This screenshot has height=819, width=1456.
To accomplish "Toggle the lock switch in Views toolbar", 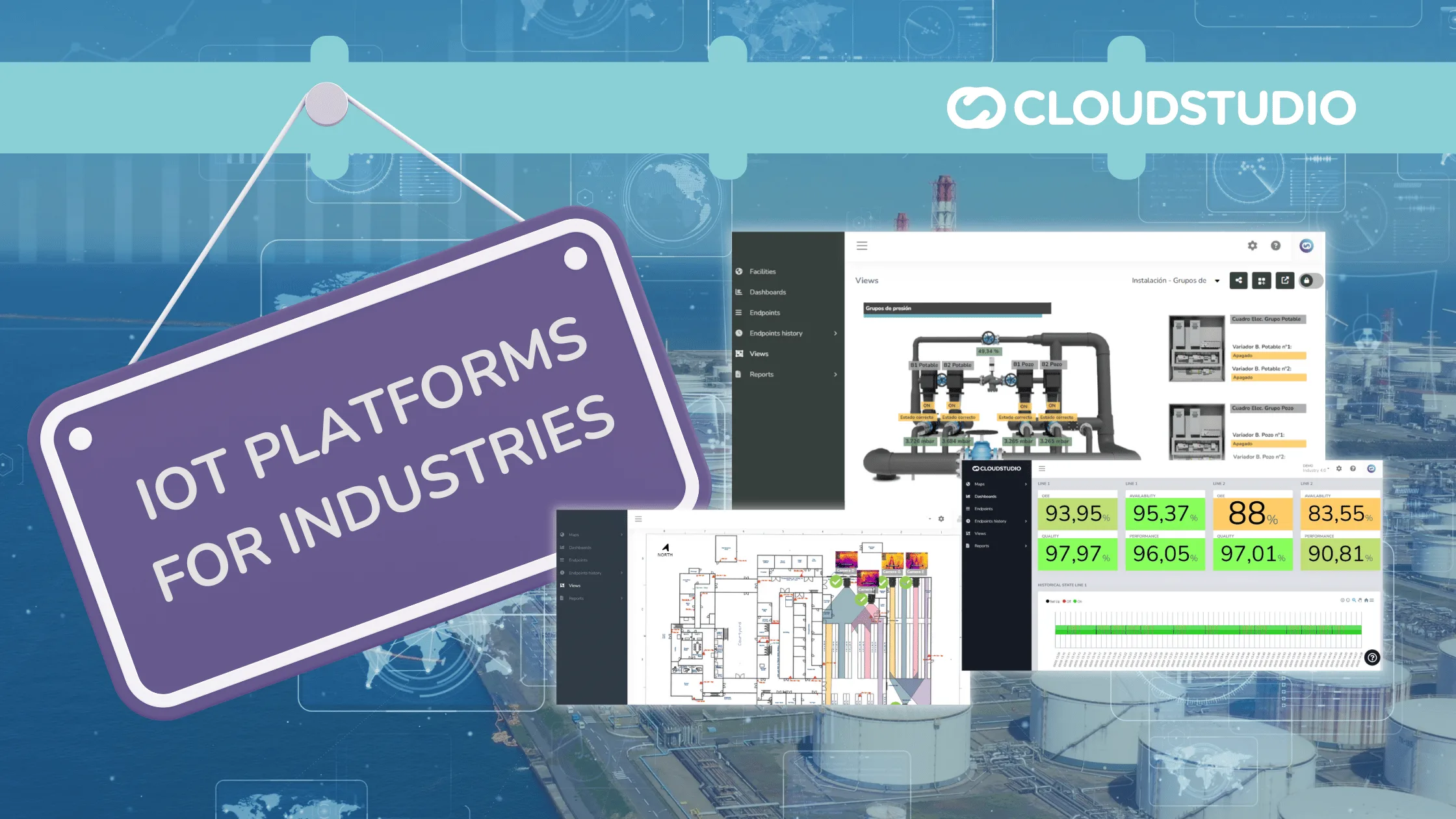I will point(1310,281).
